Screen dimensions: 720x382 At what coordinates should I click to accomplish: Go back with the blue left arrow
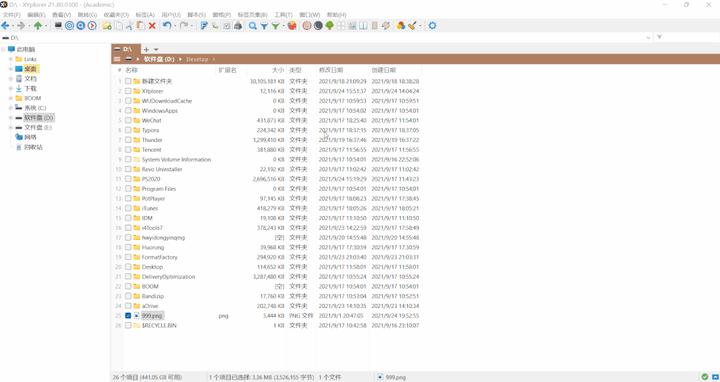point(6,26)
